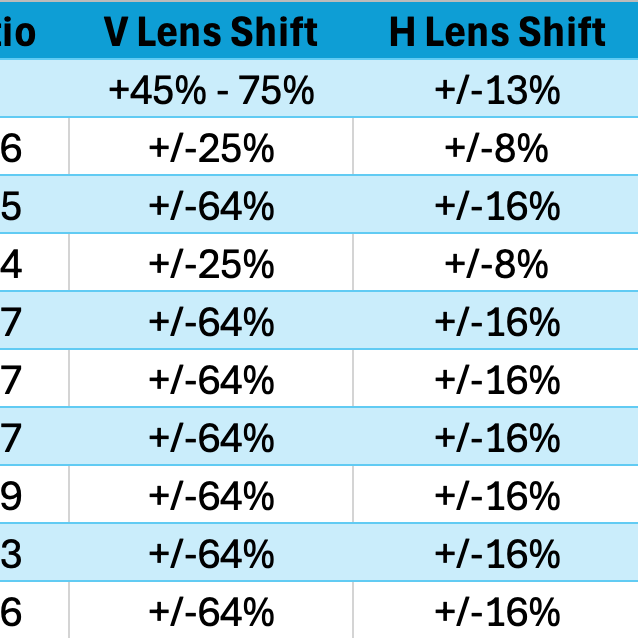Click "+/-8%" in the row ending in 4
The height and width of the screenshot is (638, 638).
click(x=497, y=264)
